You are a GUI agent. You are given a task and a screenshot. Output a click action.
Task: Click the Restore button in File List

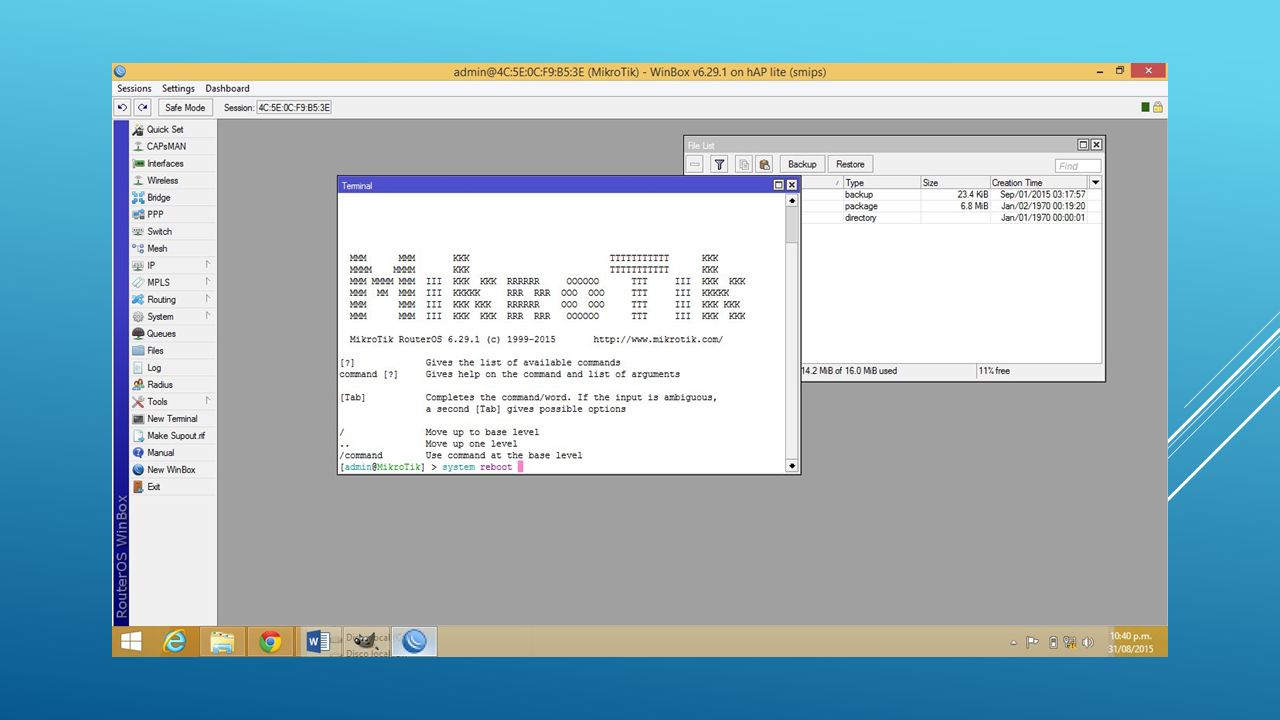pos(850,164)
